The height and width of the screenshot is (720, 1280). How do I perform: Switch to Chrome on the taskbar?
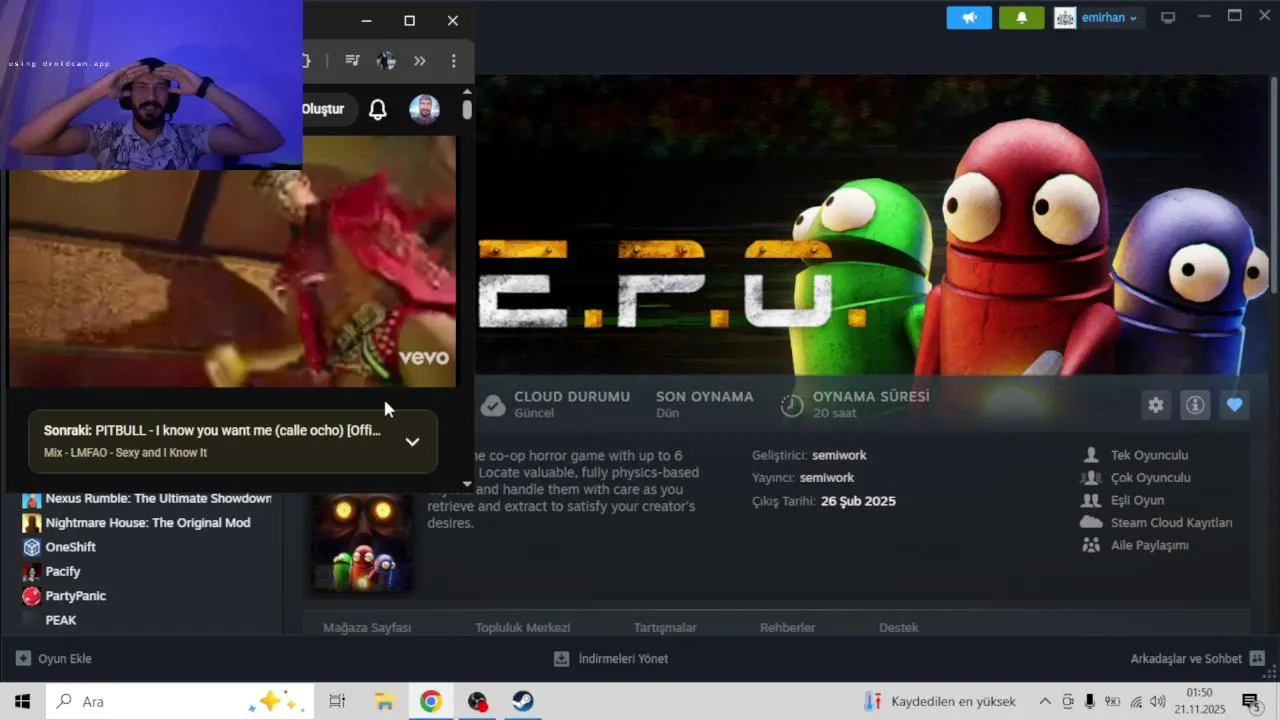(431, 701)
